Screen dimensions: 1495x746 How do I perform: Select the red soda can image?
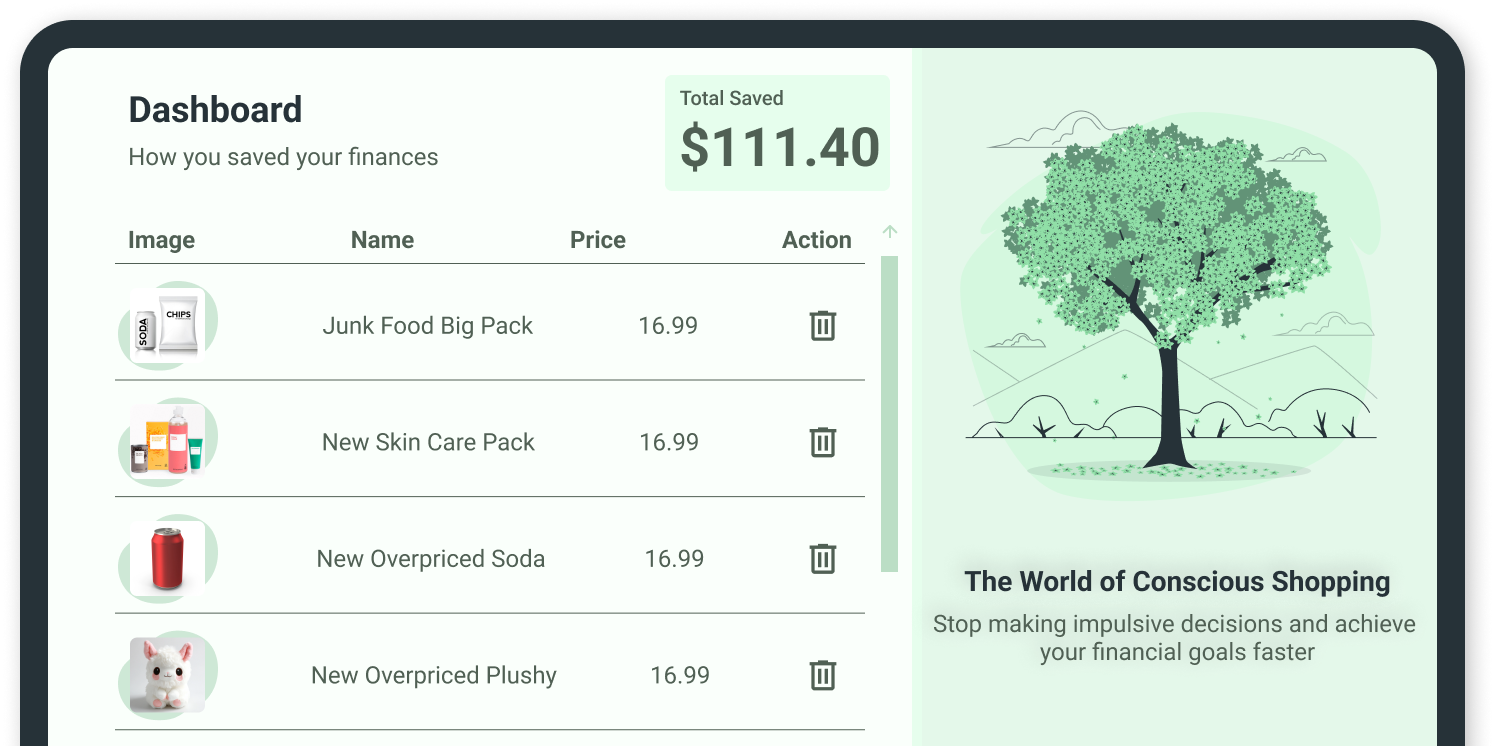point(168,559)
